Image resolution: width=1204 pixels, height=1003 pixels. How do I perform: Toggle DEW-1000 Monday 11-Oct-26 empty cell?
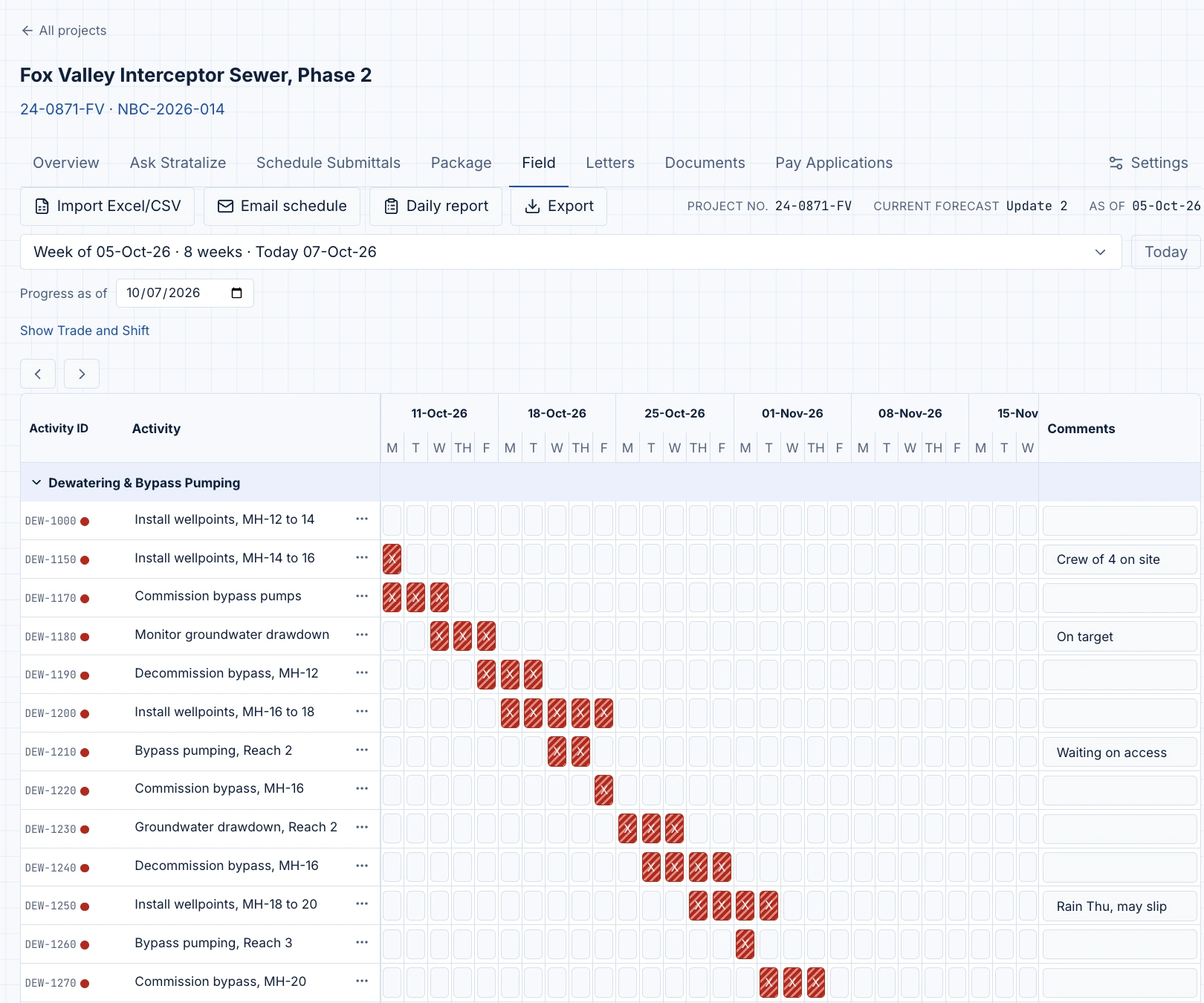point(392,521)
